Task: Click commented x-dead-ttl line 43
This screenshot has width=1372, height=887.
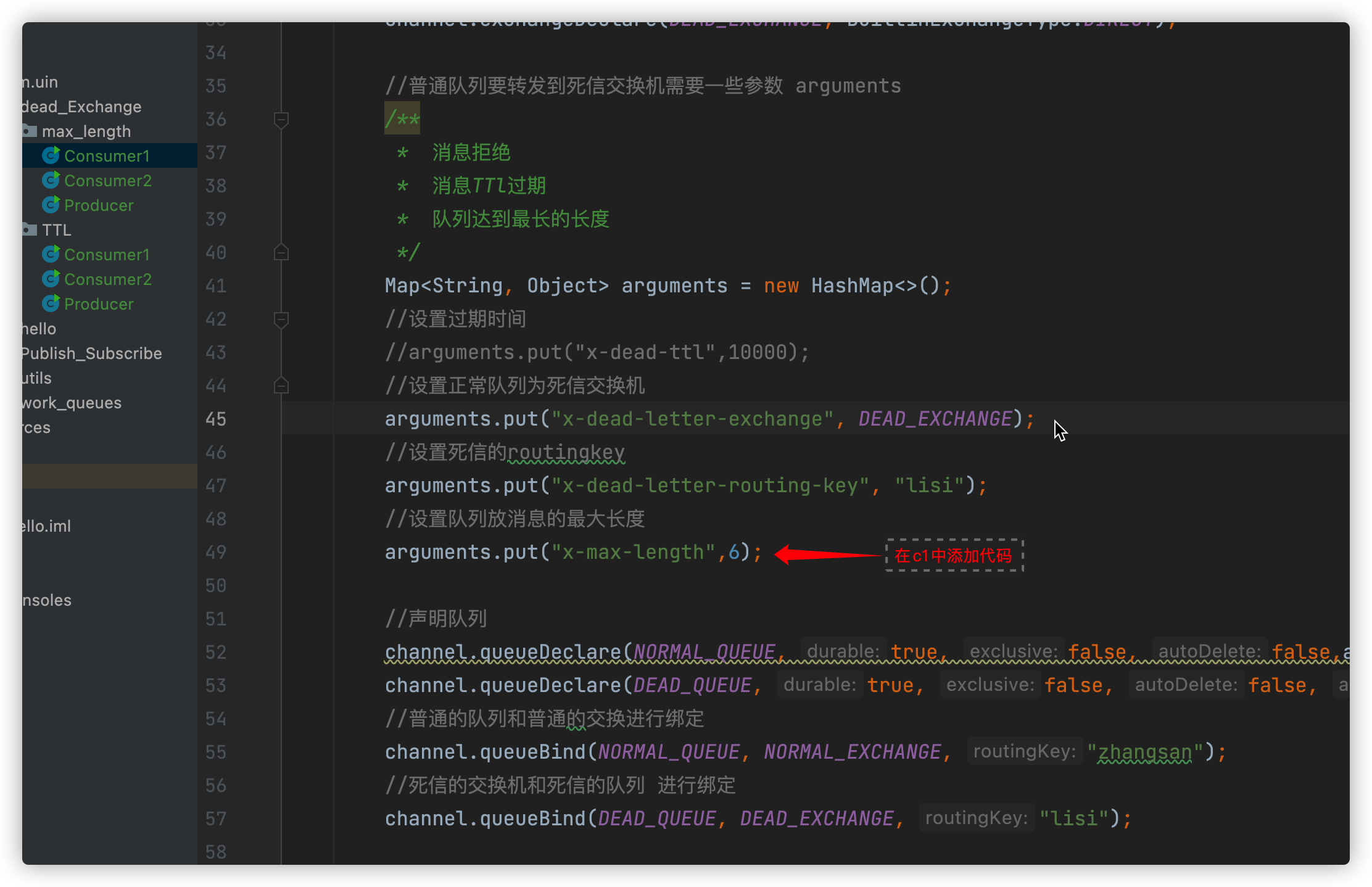Action: click(x=597, y=352)
